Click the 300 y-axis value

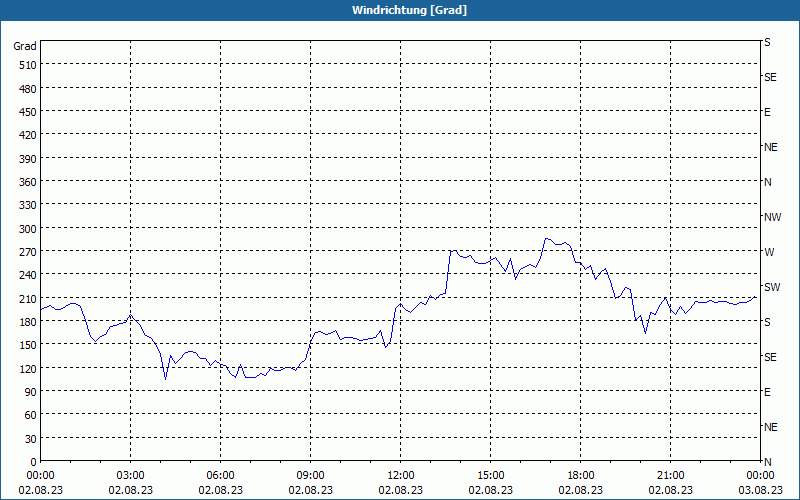28,229
